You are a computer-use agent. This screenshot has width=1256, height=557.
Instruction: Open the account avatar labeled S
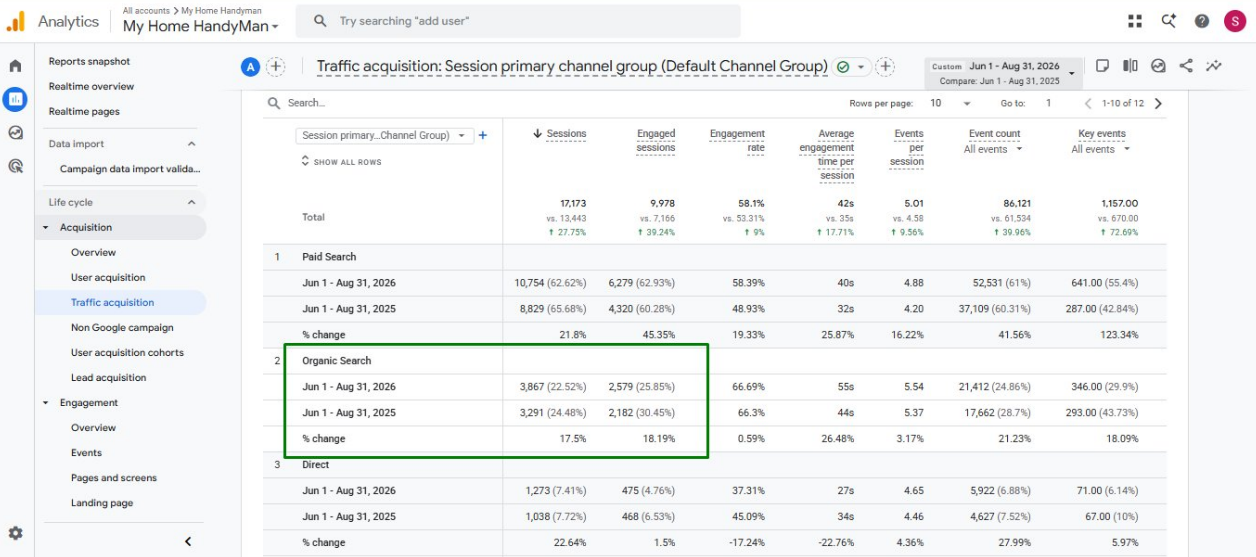click(x=1234, y=21)
